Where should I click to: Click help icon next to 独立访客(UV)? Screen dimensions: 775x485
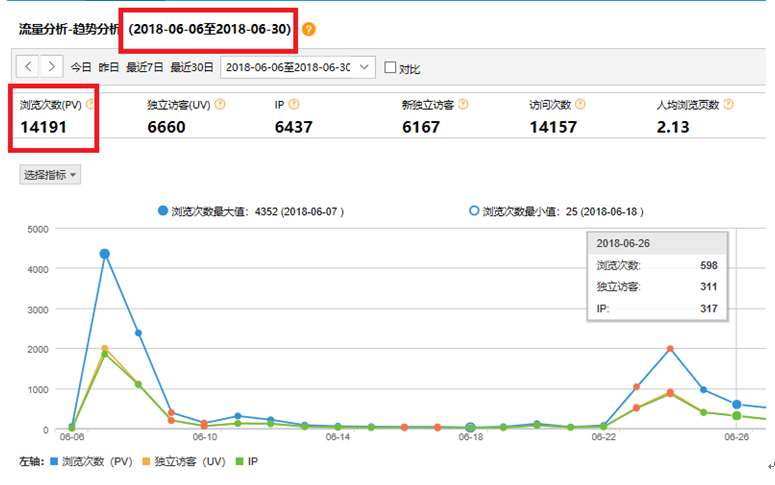220,103
